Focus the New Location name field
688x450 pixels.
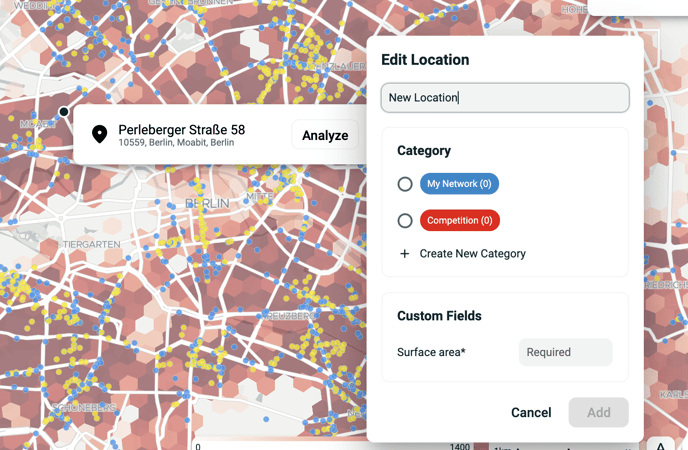point(505,98)
